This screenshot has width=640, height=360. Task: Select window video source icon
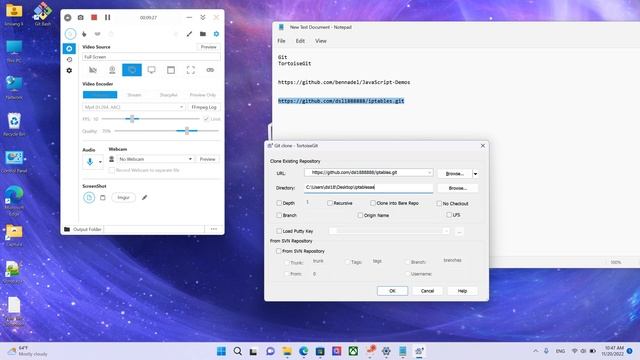click(x=171, y=70)
